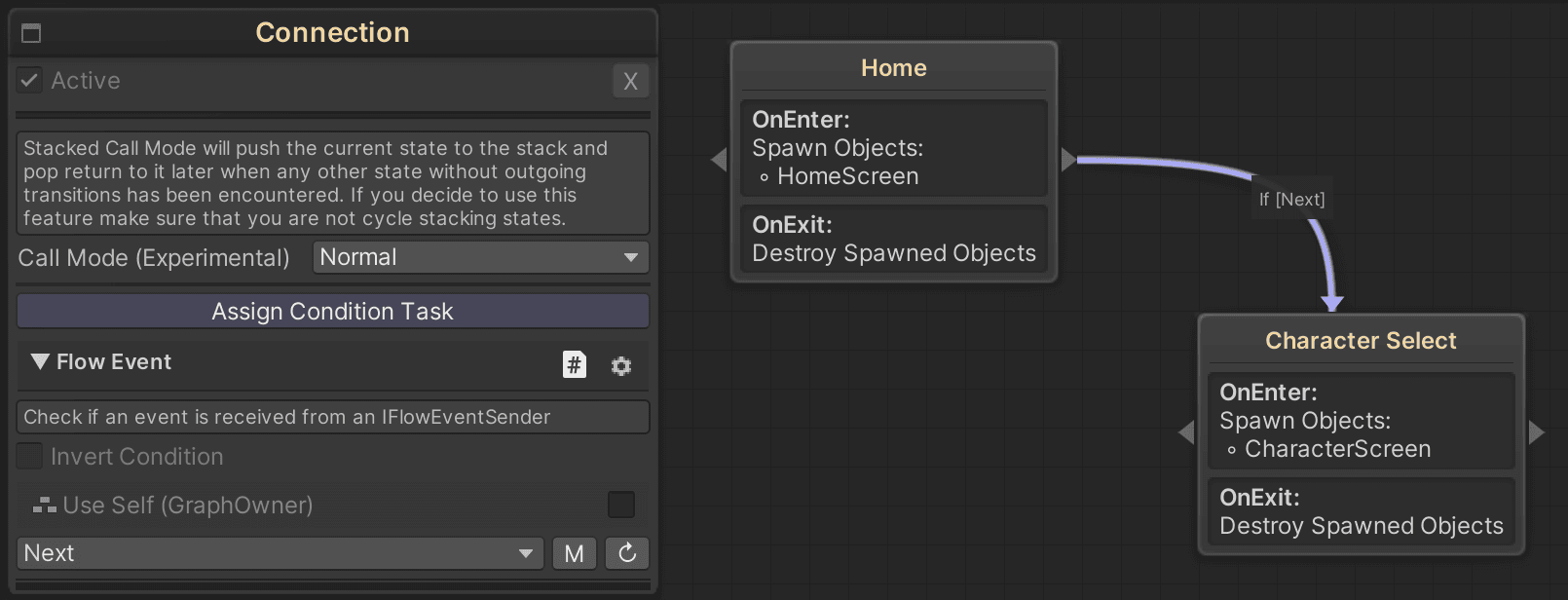Click the window icon beside Connection title
The width and height of the screenshot is (1568, 600).
(x=31, y=33)
